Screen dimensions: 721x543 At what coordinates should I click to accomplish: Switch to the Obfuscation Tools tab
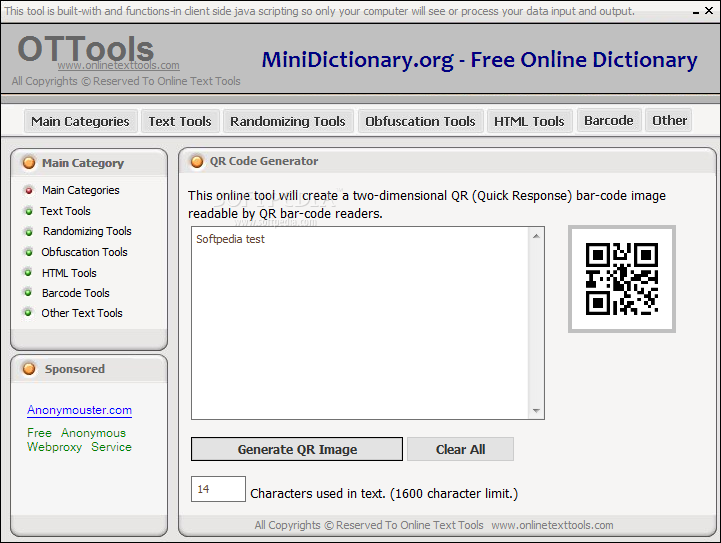[x=420, y=121]
